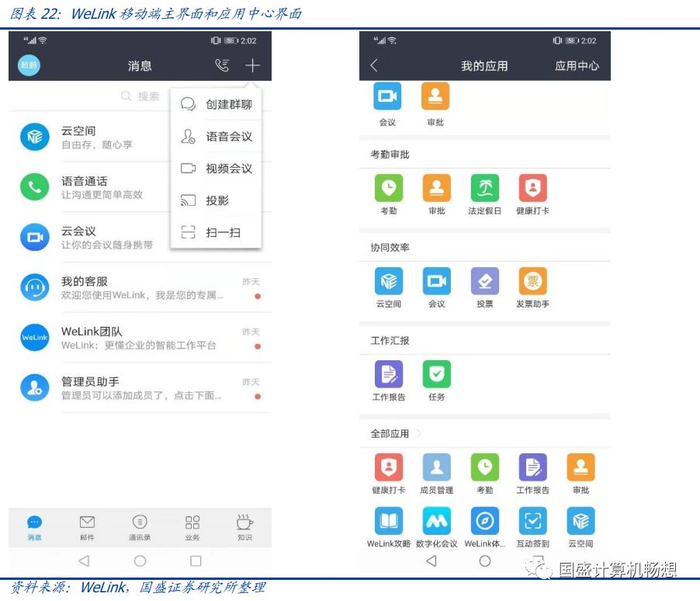Tap Android back button on right phone
The image size is (700, 601).
(431, 561)
